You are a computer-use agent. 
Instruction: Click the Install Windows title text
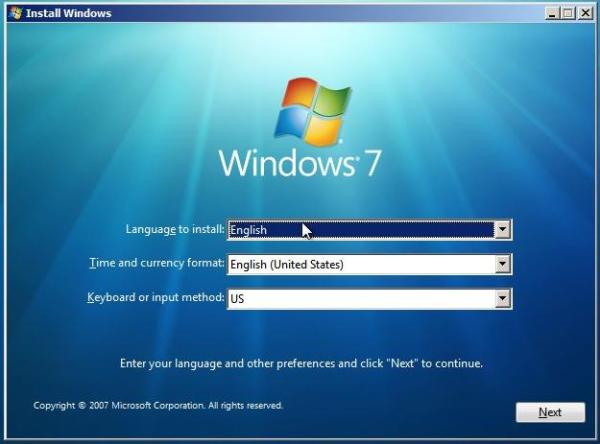point(68,13)
